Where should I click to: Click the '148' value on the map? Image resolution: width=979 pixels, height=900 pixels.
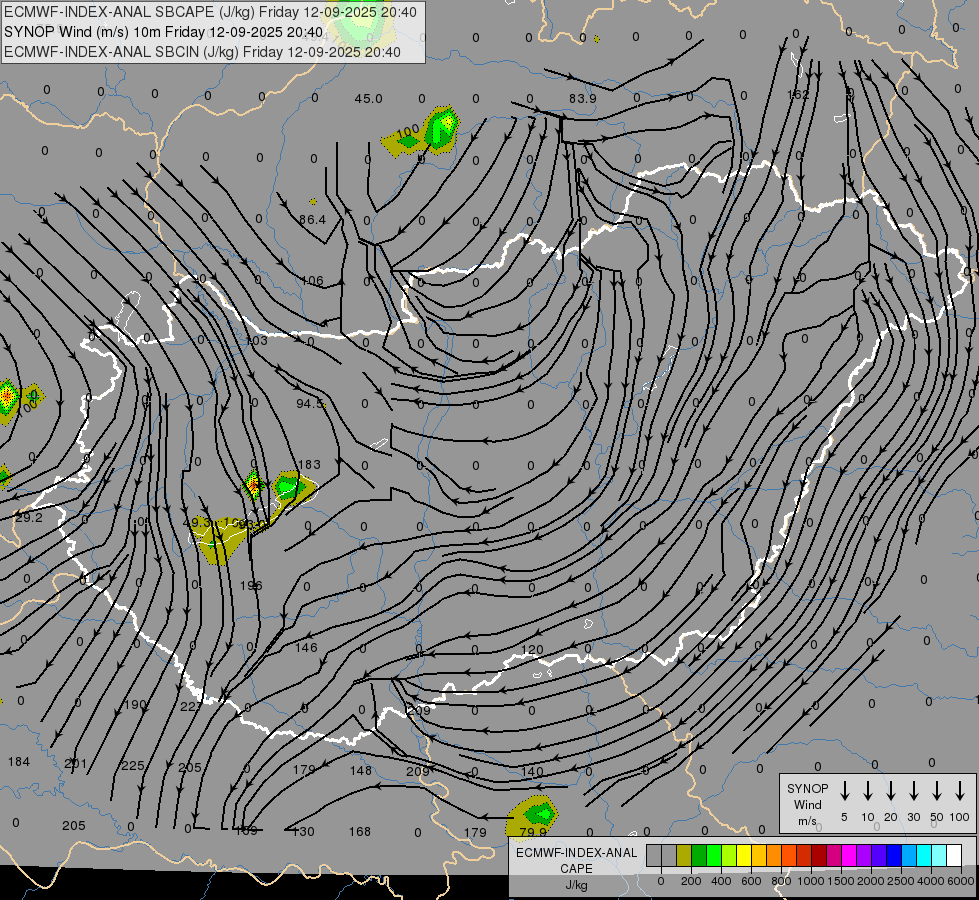pos(361,771)
